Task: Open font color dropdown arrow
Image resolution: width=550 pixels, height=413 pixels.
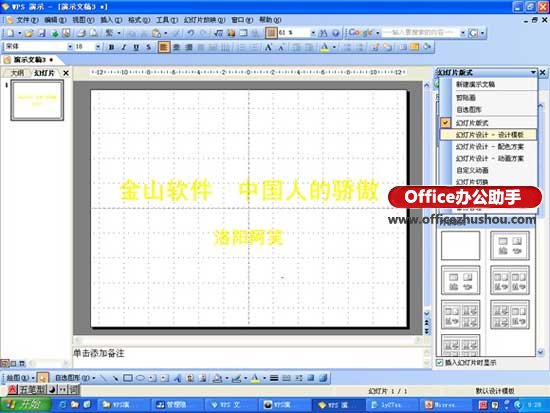Action: [x=334, y=47]
